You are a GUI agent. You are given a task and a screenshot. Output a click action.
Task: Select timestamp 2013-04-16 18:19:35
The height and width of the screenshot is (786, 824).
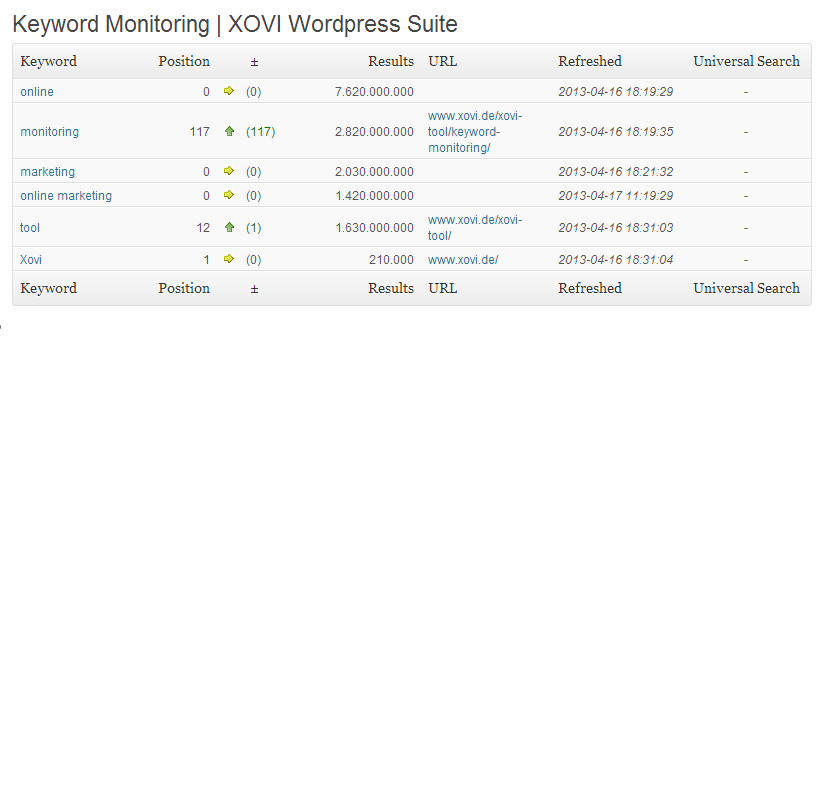(615, 131)
